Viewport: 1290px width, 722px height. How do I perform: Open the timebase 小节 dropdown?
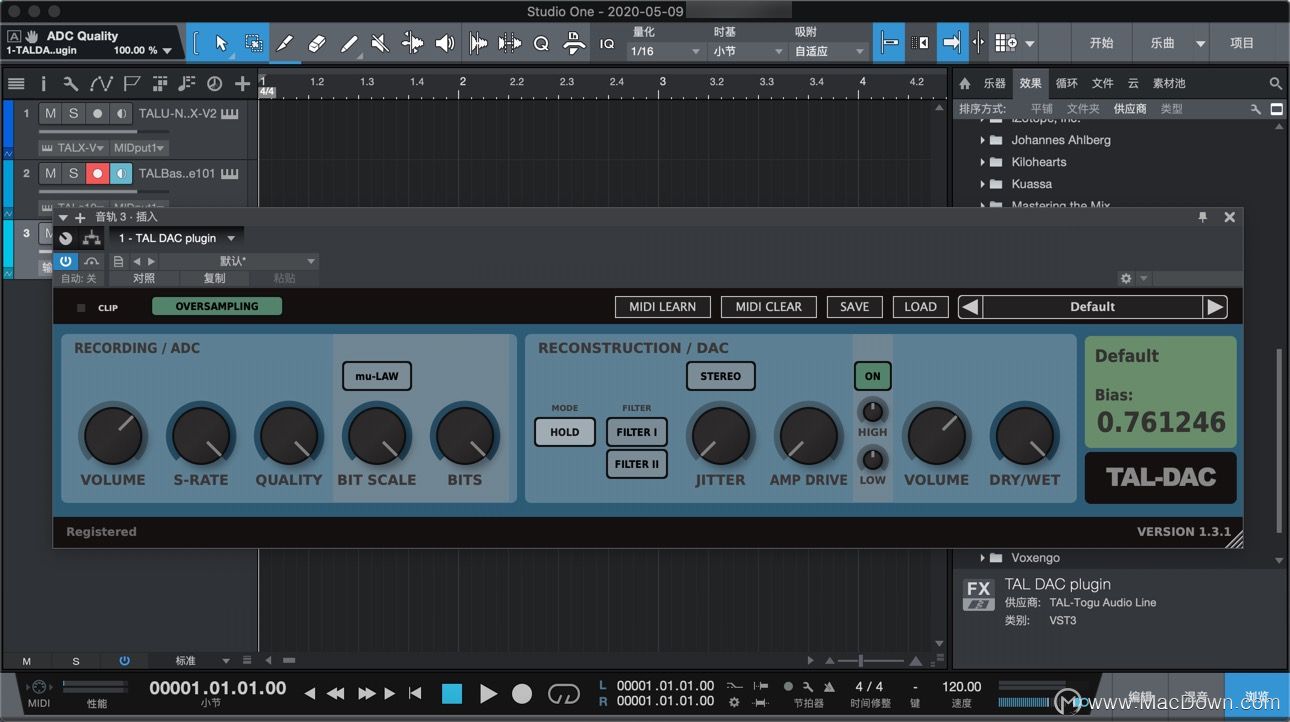749,51
